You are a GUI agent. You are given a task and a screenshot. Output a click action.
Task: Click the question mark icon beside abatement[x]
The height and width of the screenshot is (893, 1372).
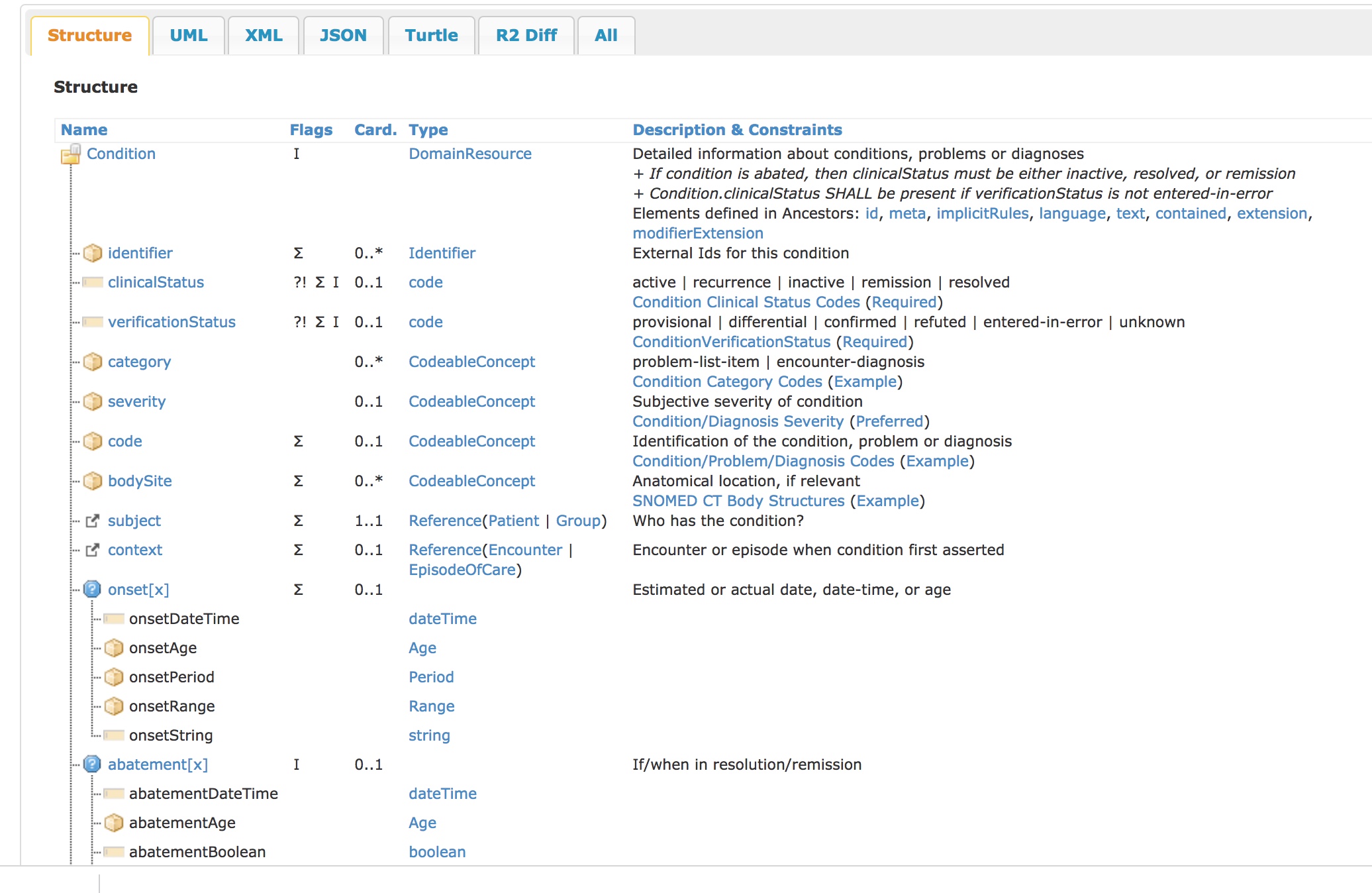[92, 764]
